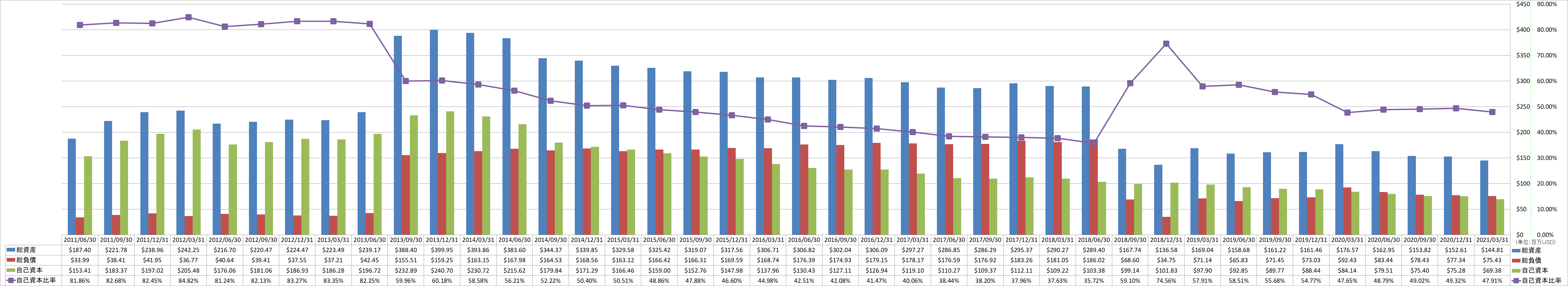Click the $155.51 liabilities cell
1568x286 pixels.
(x=406, y=260)
